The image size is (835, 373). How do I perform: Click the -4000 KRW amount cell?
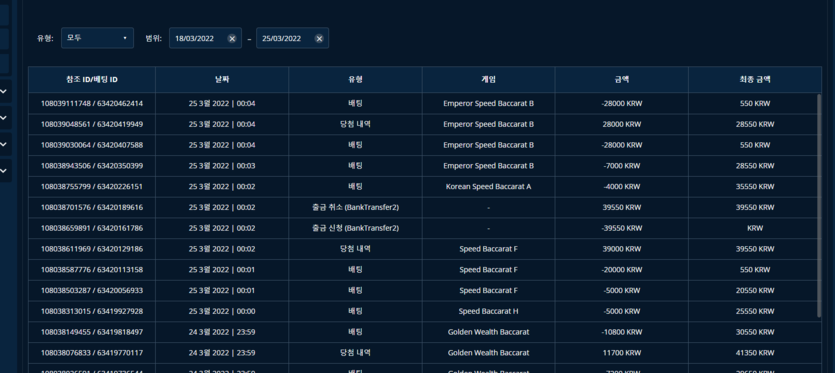(x=621, y=186)
